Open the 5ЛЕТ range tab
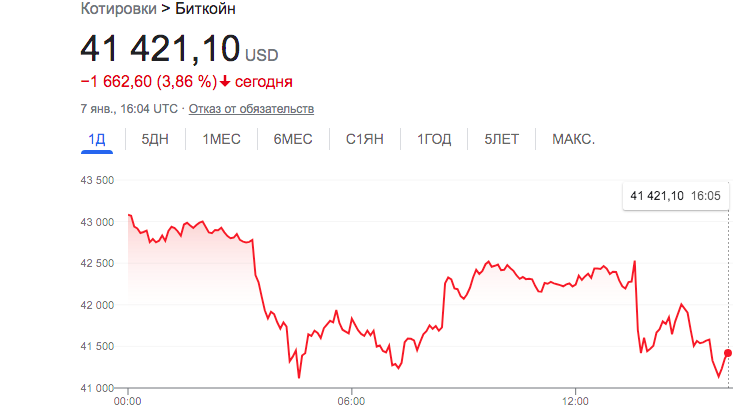Image resolution: width=750 pixels, height=408 pixels. 502,139
